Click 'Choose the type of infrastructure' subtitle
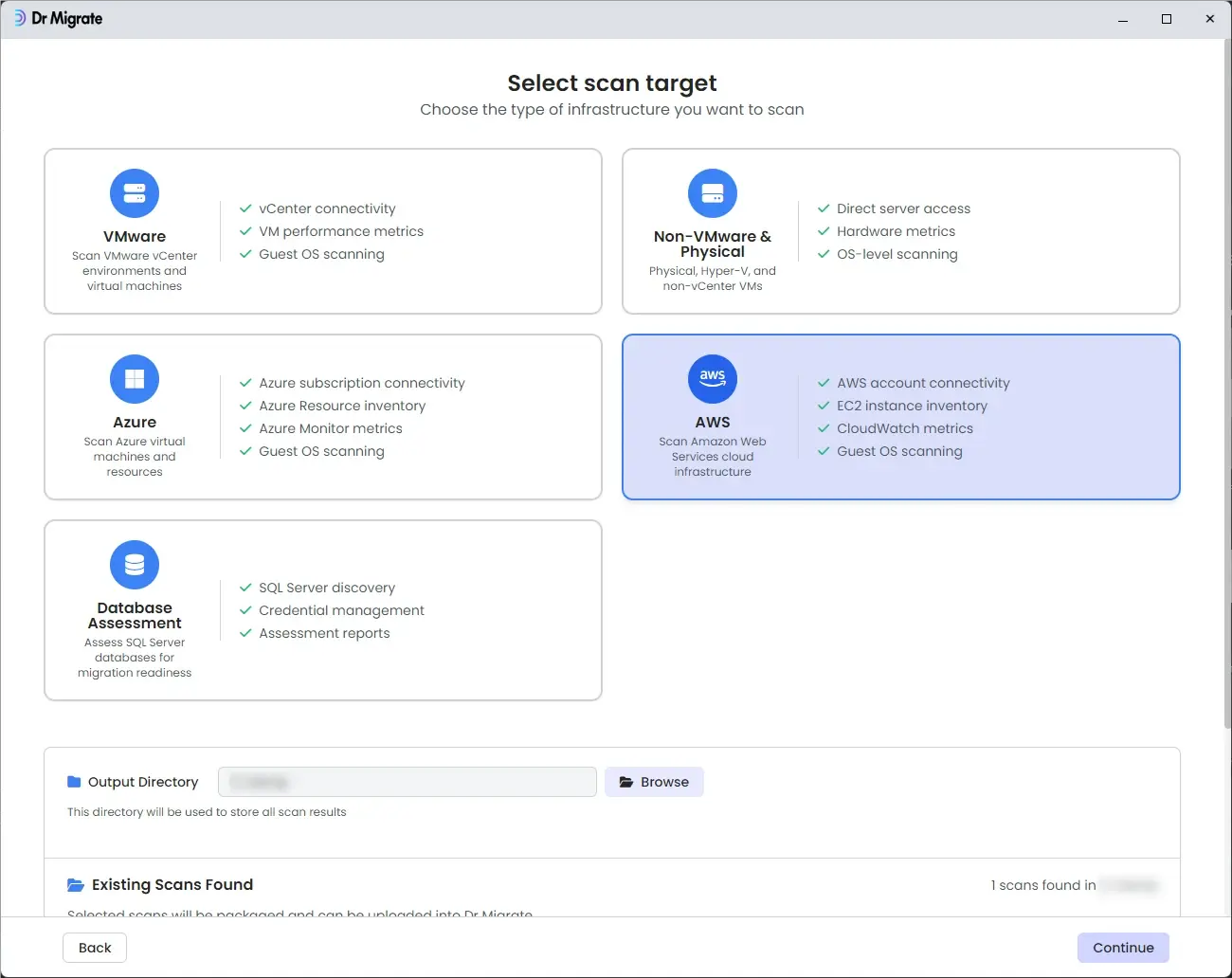1232x978 pixels. [612, 110]
